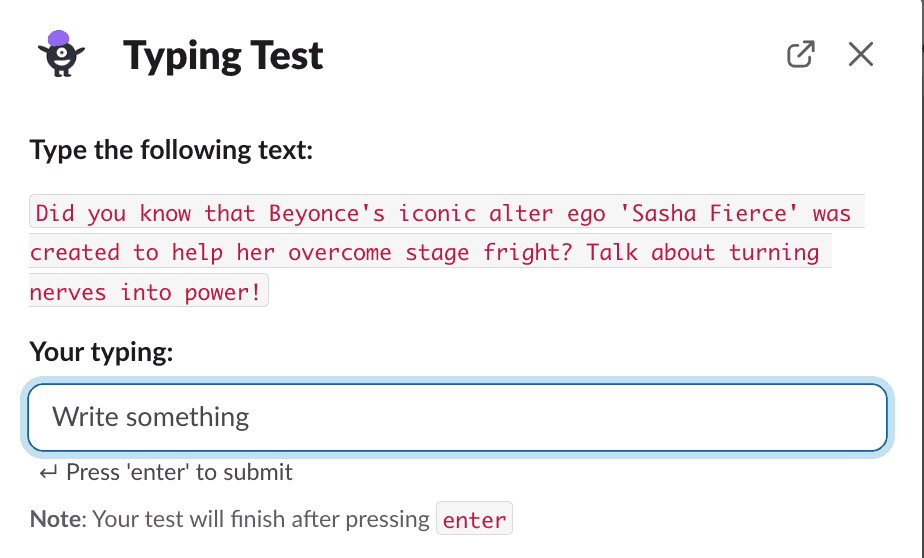924x558 pixels.
Task: Focus the 'Write something' typing field
Action: point(457,417)
